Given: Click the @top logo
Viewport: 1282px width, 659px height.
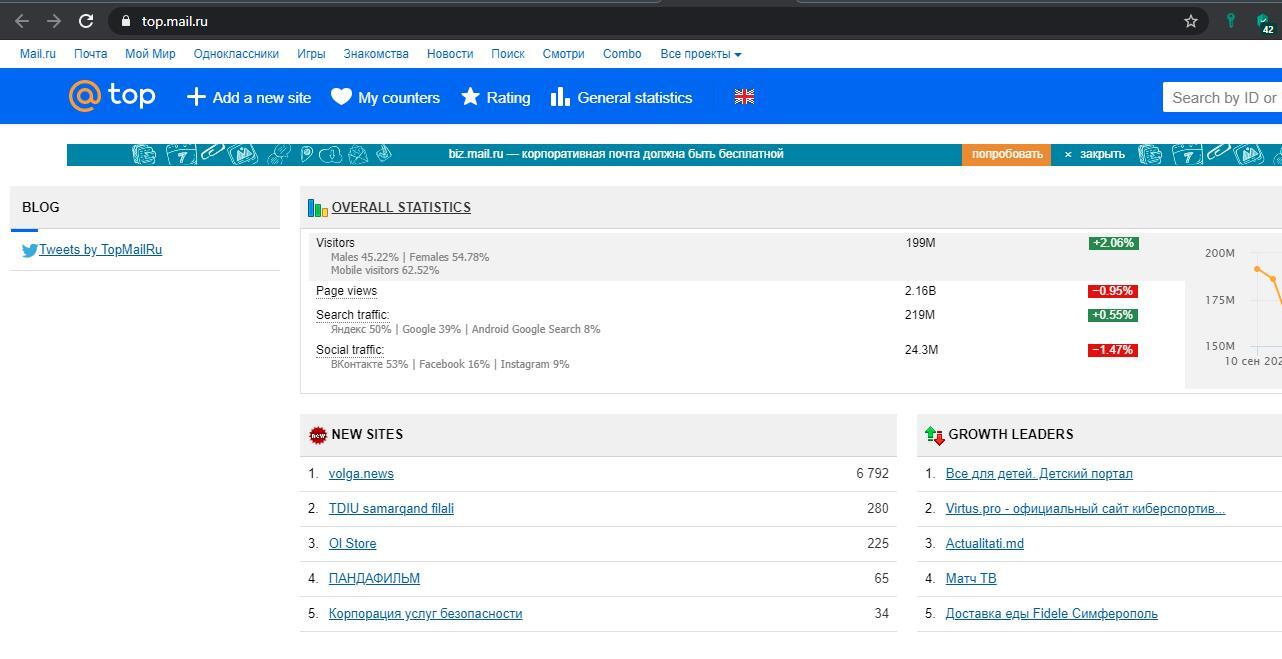Looking at the screenshot, I should (x=112, y=96).
